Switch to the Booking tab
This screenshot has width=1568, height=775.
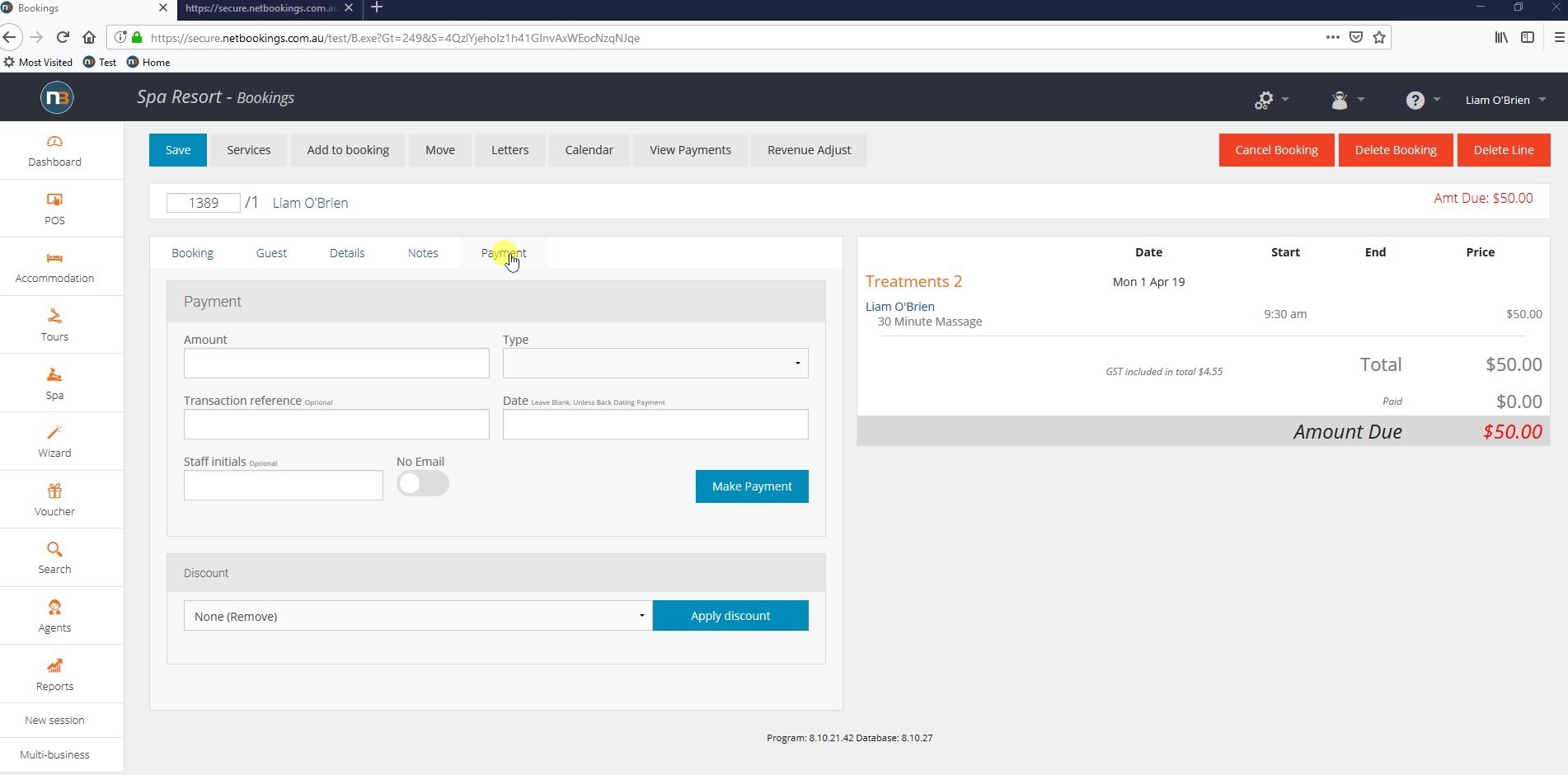[192, 253]
